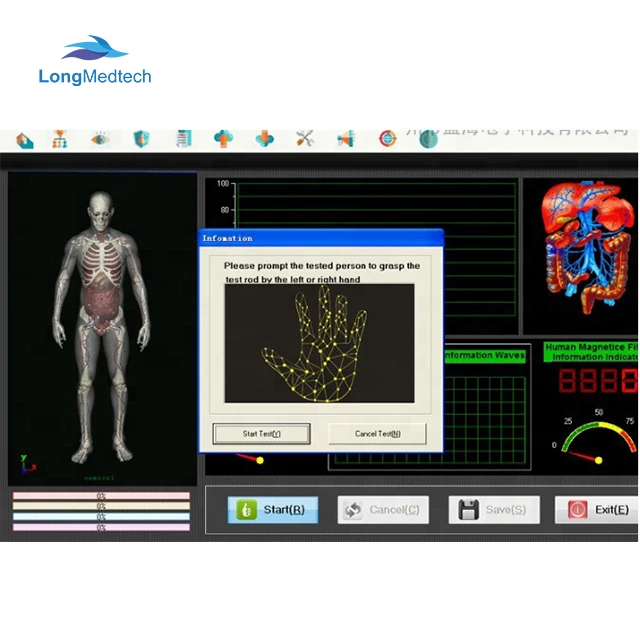Viewport: 640px width, 640px height.
Task: Click the cloud upload arrow icon
Action: point(223,139)
